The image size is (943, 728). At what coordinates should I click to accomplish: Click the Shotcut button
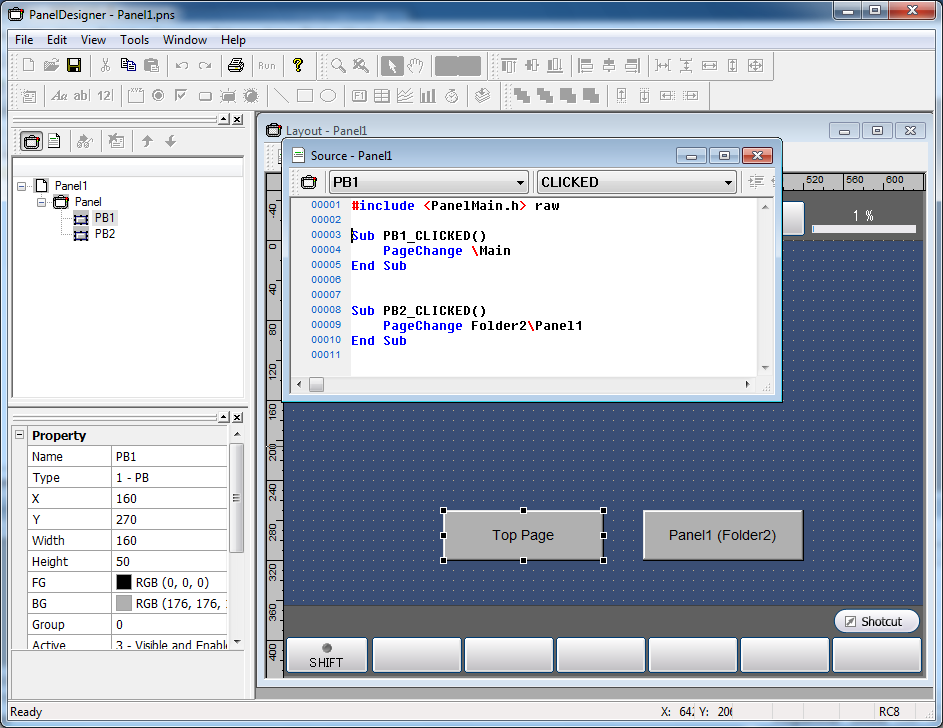click(876, 621)
